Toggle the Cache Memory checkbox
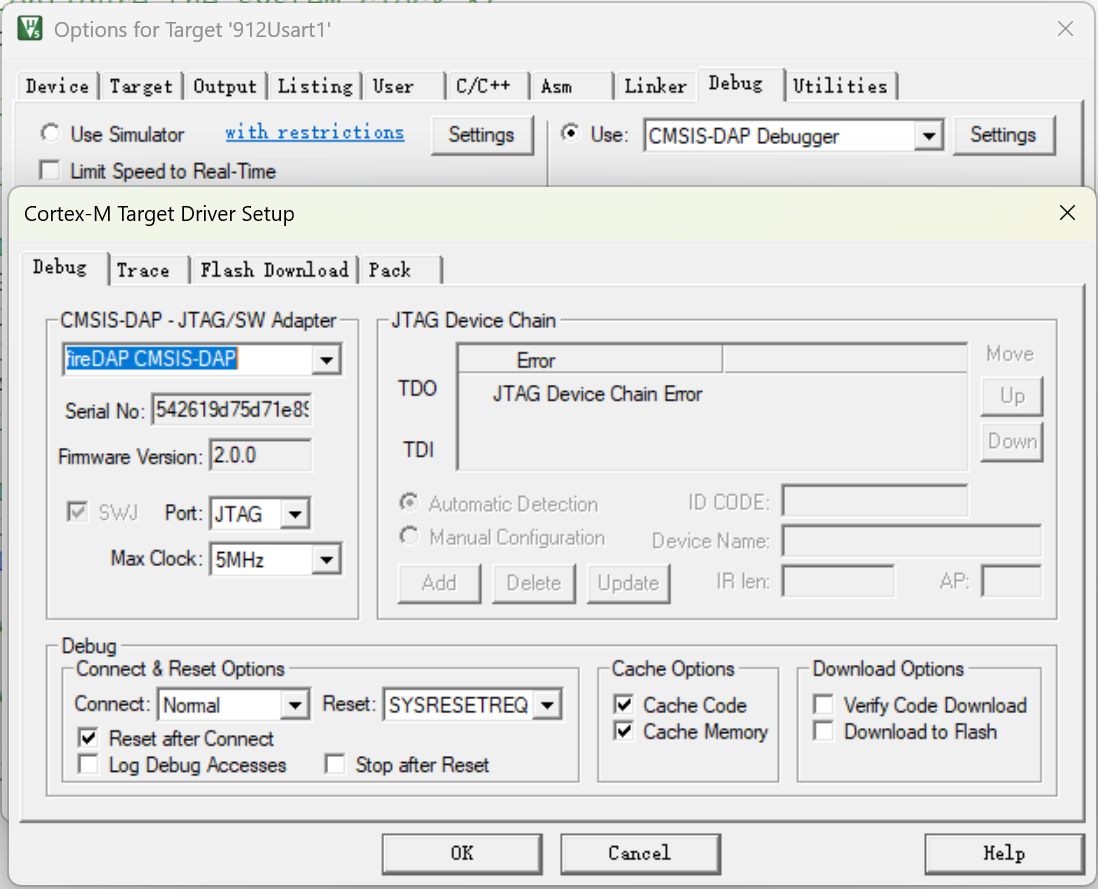1098x889 pixels. [623, 731]
